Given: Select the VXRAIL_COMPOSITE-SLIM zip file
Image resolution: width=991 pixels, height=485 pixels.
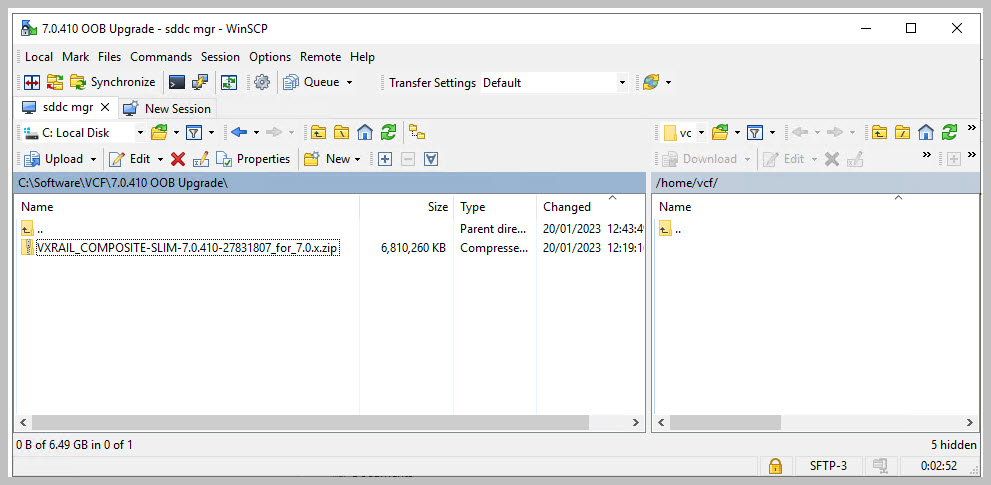Looking at the screenshot, I should 186,249.
